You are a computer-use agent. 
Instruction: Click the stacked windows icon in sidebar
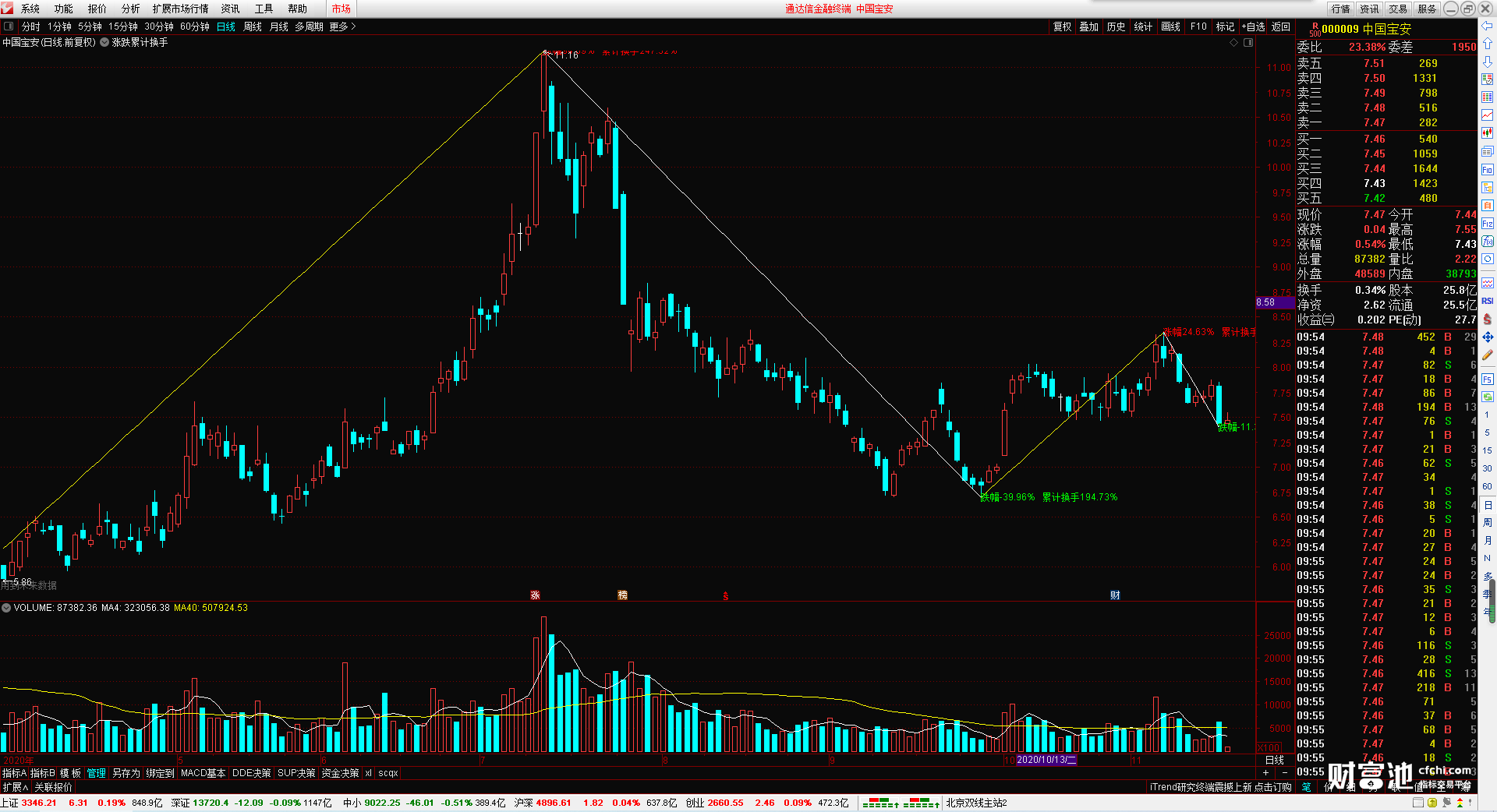point(1487,151)
